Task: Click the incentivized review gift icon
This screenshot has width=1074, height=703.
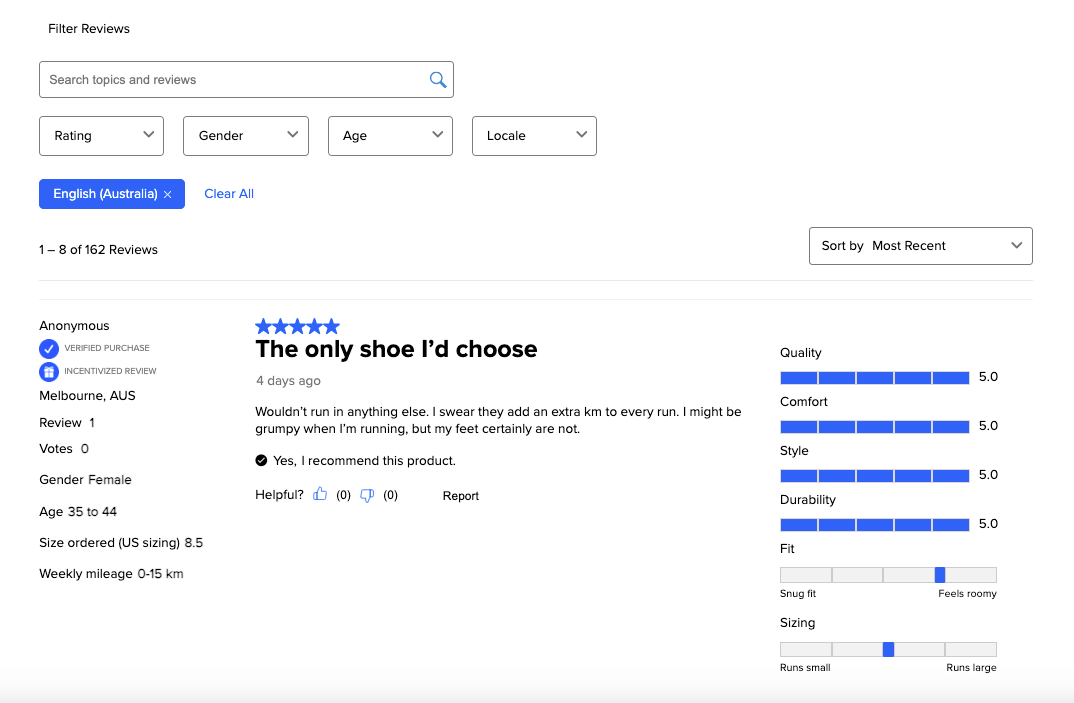Action: (x=49, y=371)
